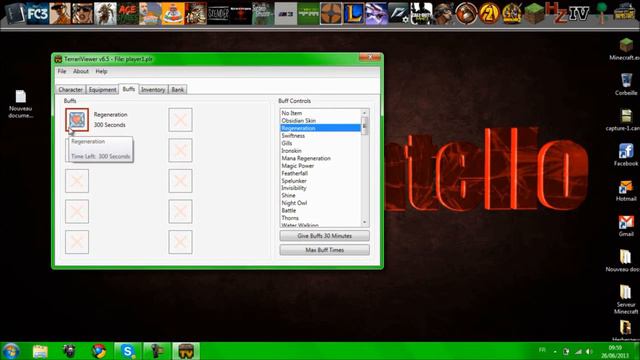Switch to the Equipment tab
Screen dimensions: 640x360
pyautogui.click(x=102, y=90)
